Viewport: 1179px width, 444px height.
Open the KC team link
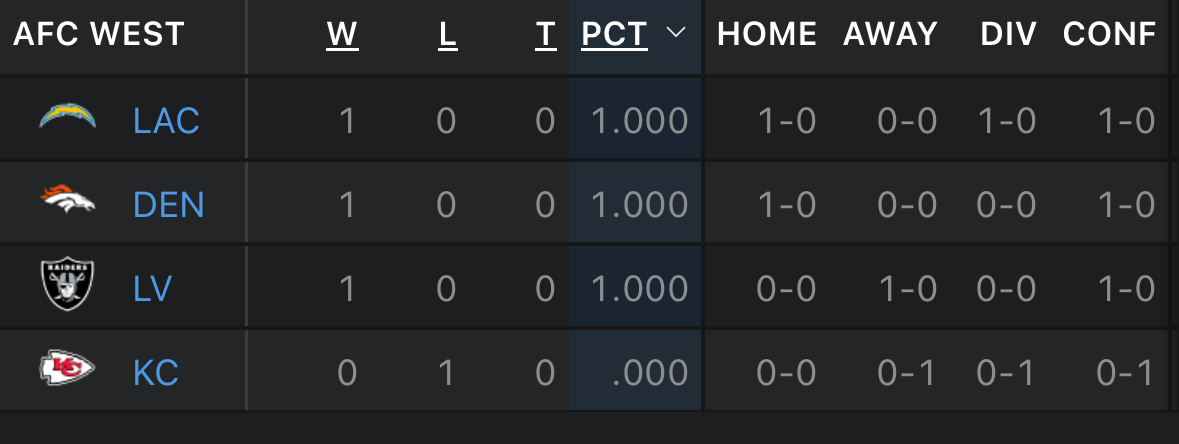click(155, 373)
